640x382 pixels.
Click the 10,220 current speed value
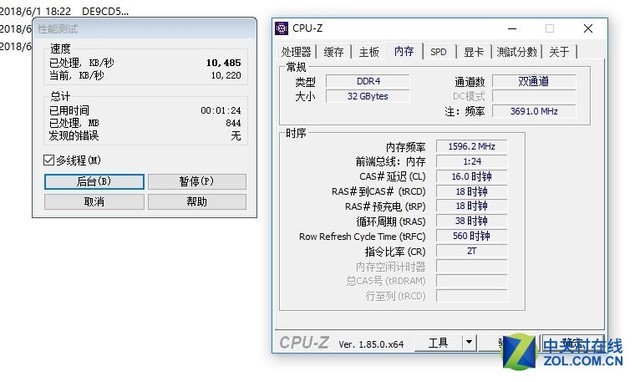pyautogui.click(x=226, y=76)
